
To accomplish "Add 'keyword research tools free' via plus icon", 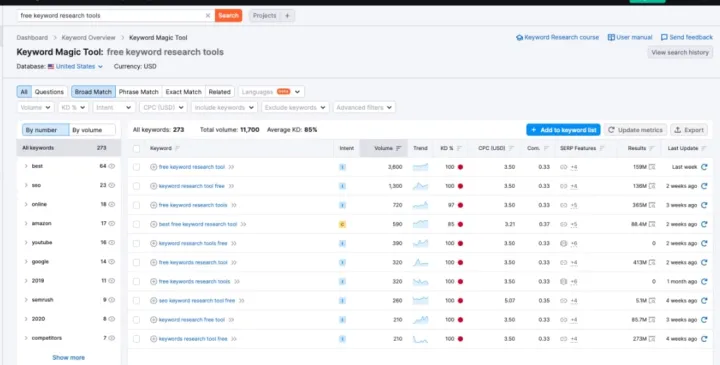I will point(153,243).
